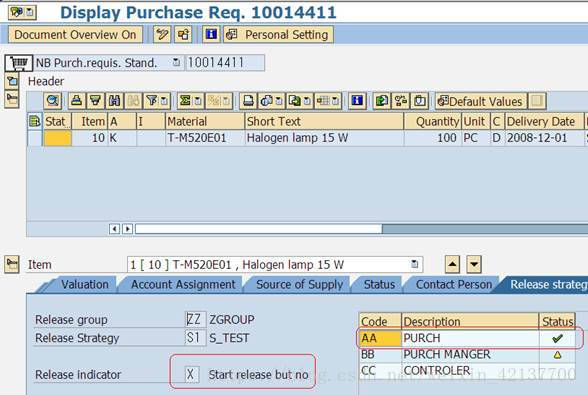Click the blank button after Default Values
588x395 pixels.
[x=537, y=101]
